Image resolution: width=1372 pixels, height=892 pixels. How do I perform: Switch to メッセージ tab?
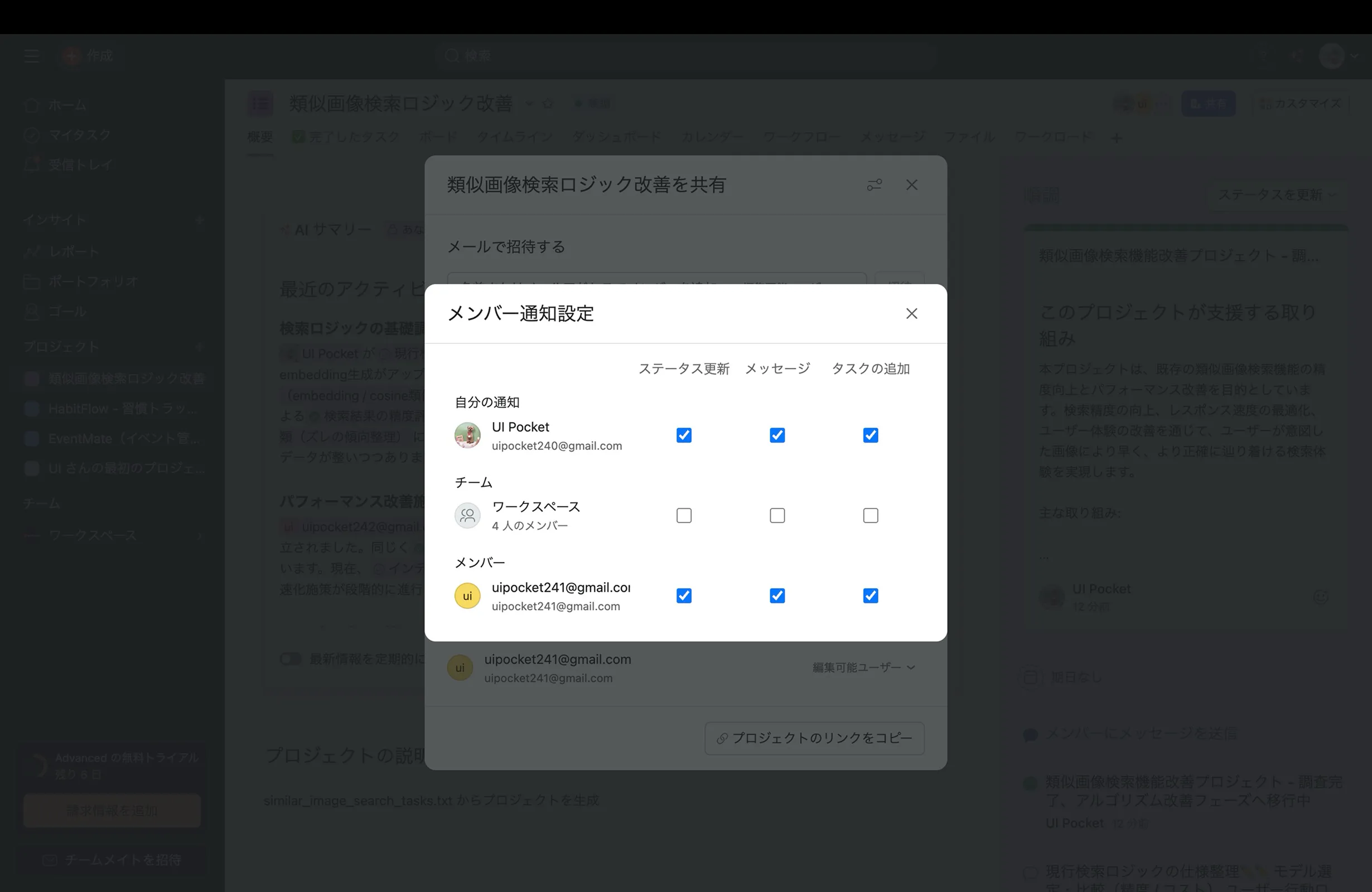tap(892, 137)
